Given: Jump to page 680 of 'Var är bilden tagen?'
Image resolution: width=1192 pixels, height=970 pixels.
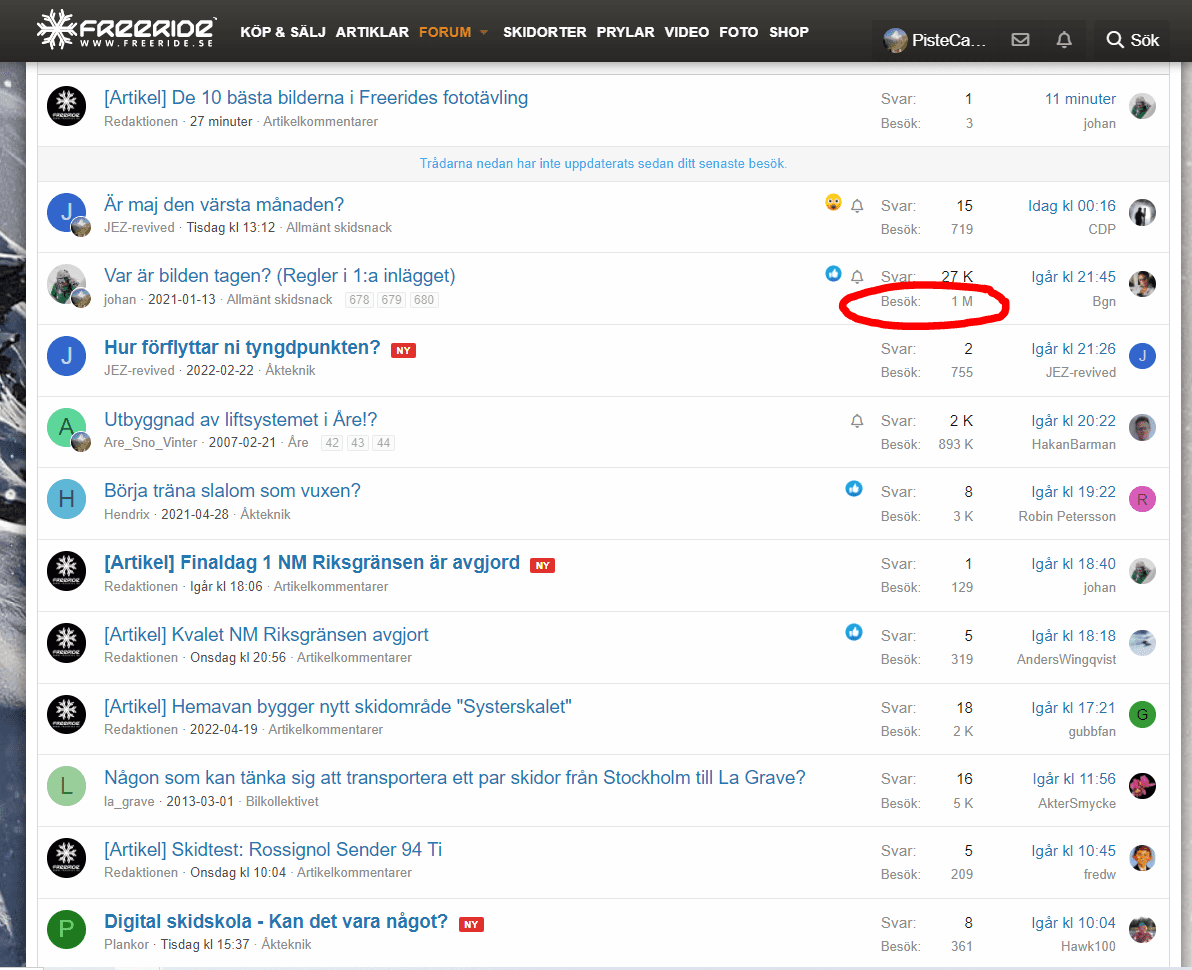Looking at the screenshot, I should click(424, 300).
